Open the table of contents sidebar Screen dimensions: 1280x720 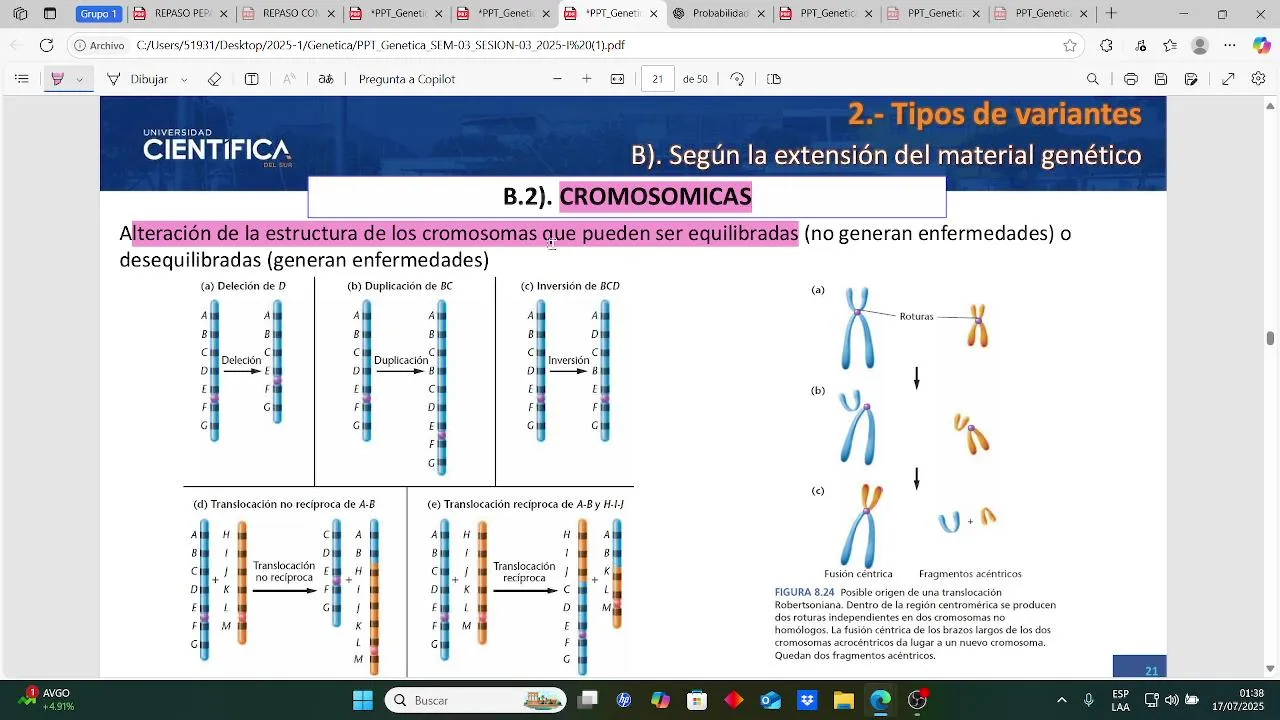(x=22, y=79)
